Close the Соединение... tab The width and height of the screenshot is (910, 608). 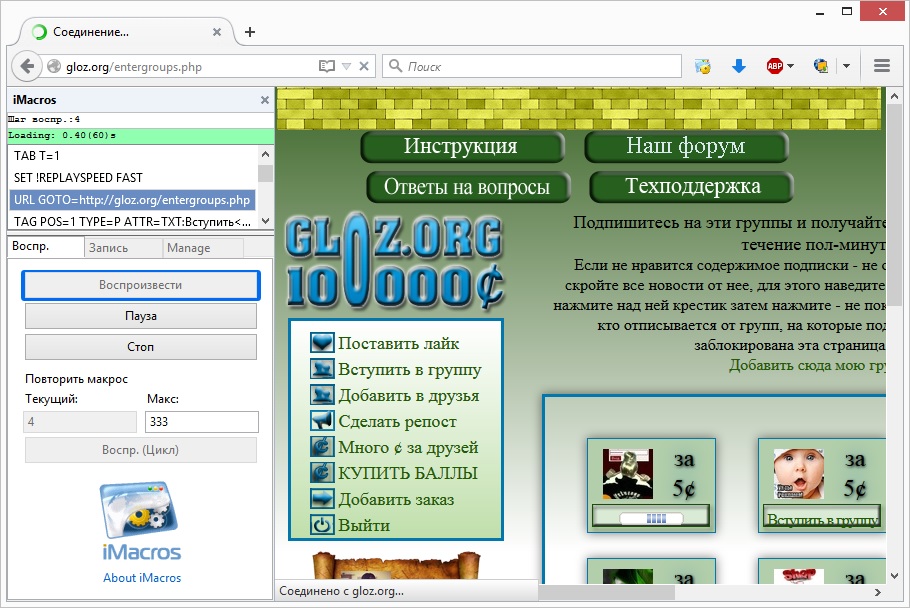pos(216,32)
